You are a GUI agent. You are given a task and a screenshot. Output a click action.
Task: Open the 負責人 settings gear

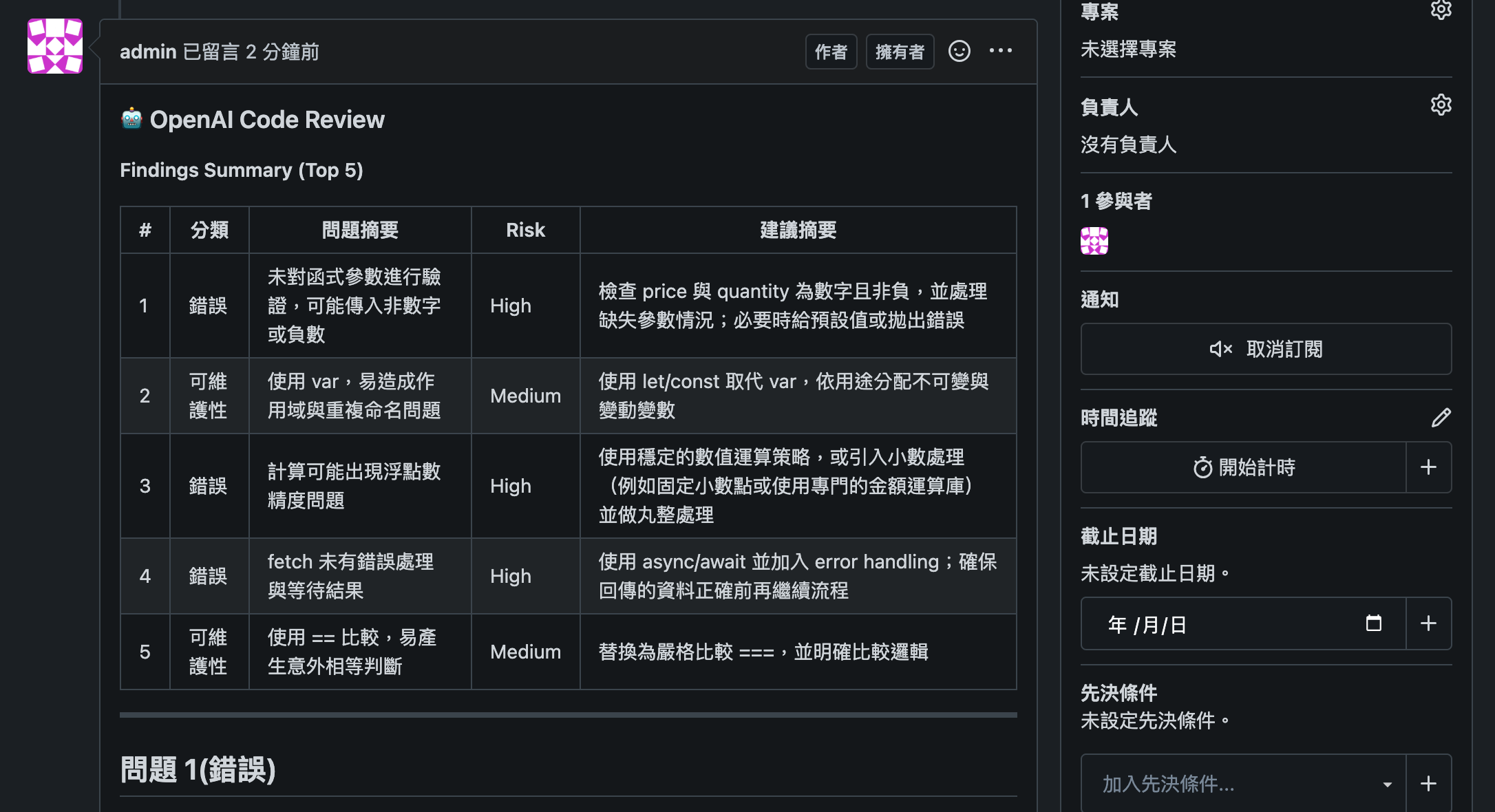pyautogui.click(x=1442, y=105)
